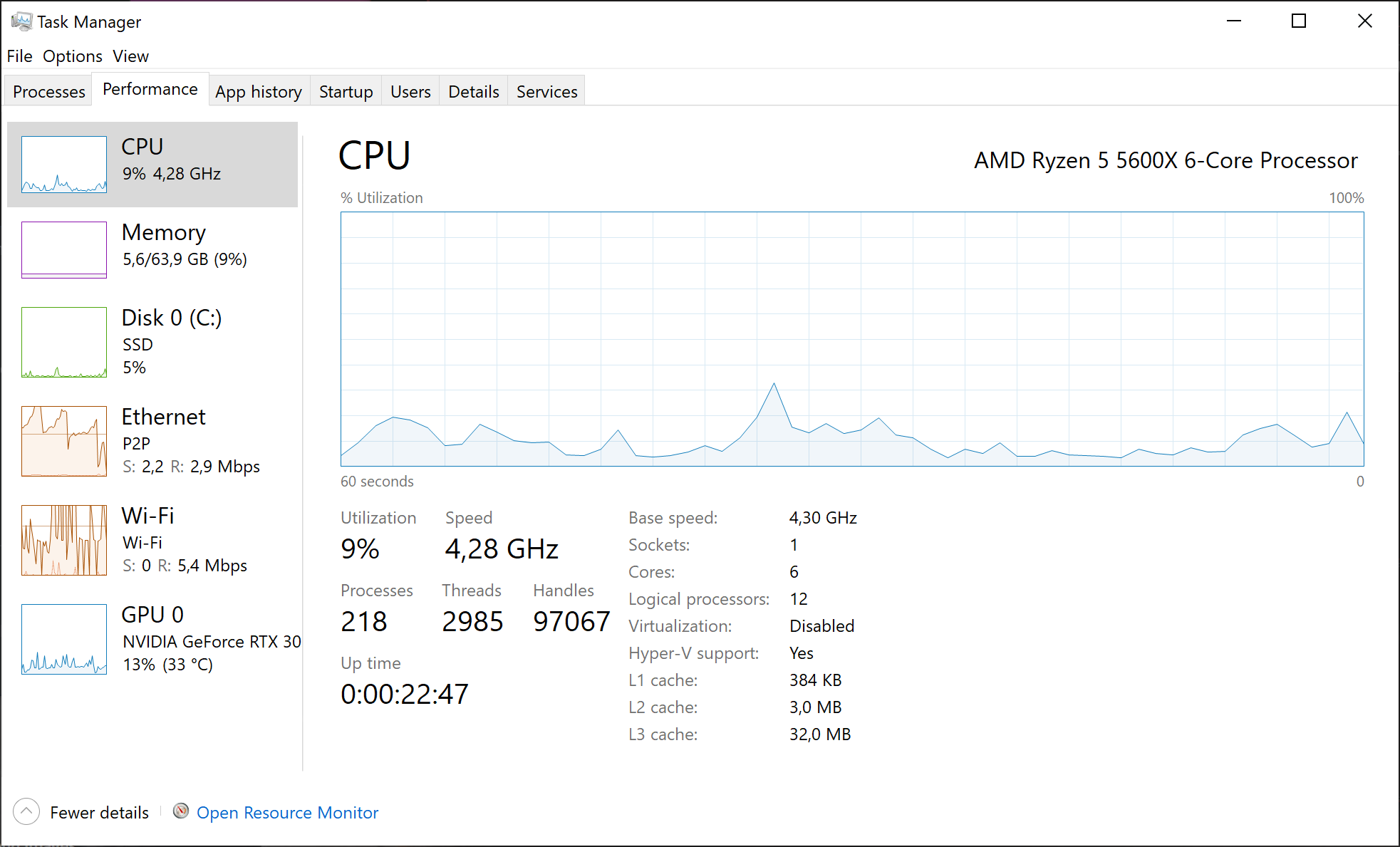Click the Task Manager title bar icon
Screen dimensions: 1400x847
[x=21, y=21]
